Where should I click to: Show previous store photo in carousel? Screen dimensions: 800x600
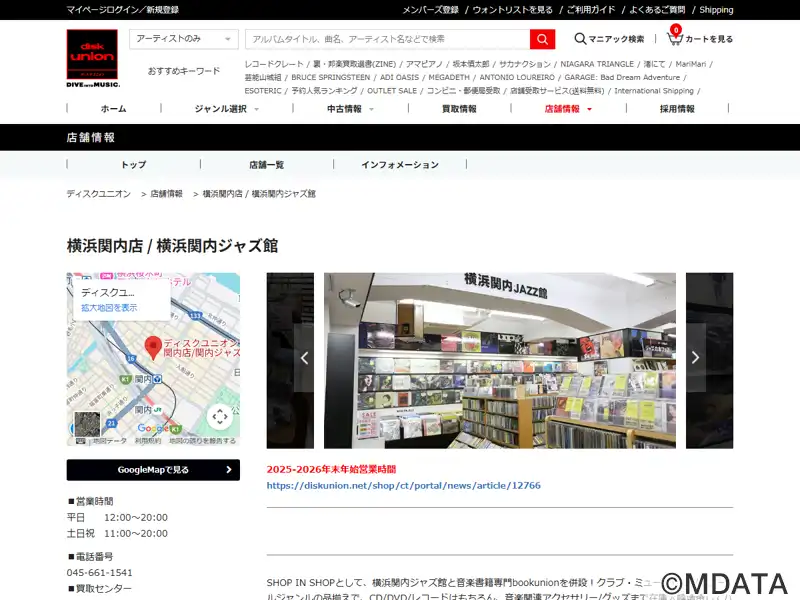[304, 358]
